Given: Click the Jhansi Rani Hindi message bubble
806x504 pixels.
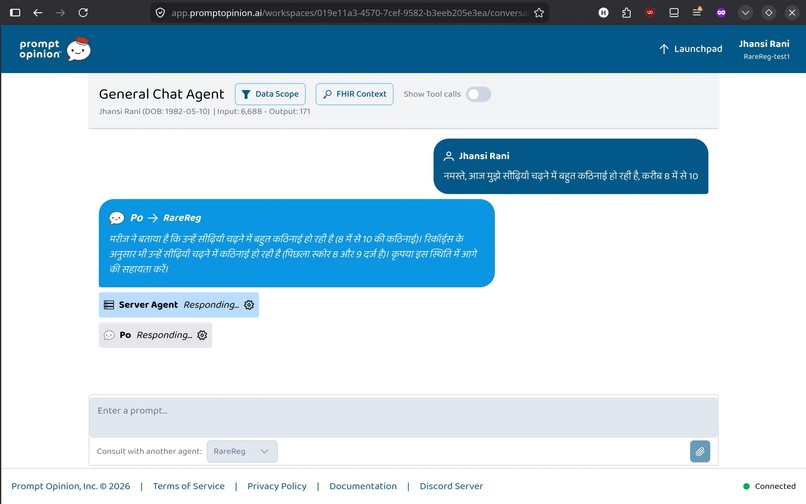Looking at the screenshot, I should coord(571,166).
